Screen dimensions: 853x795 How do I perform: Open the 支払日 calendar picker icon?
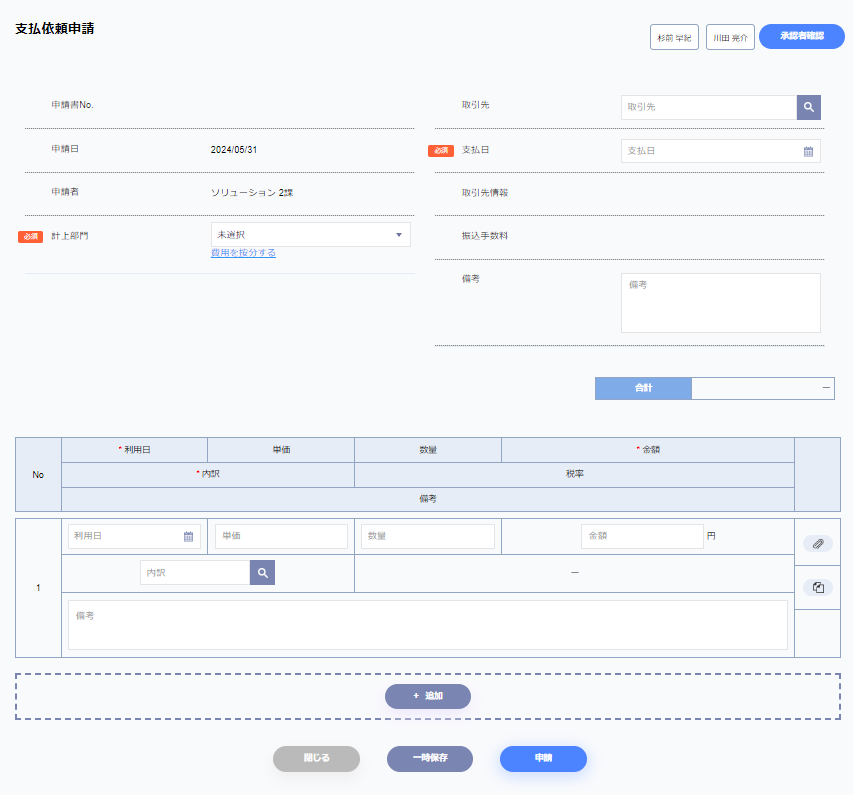point(808,151)
